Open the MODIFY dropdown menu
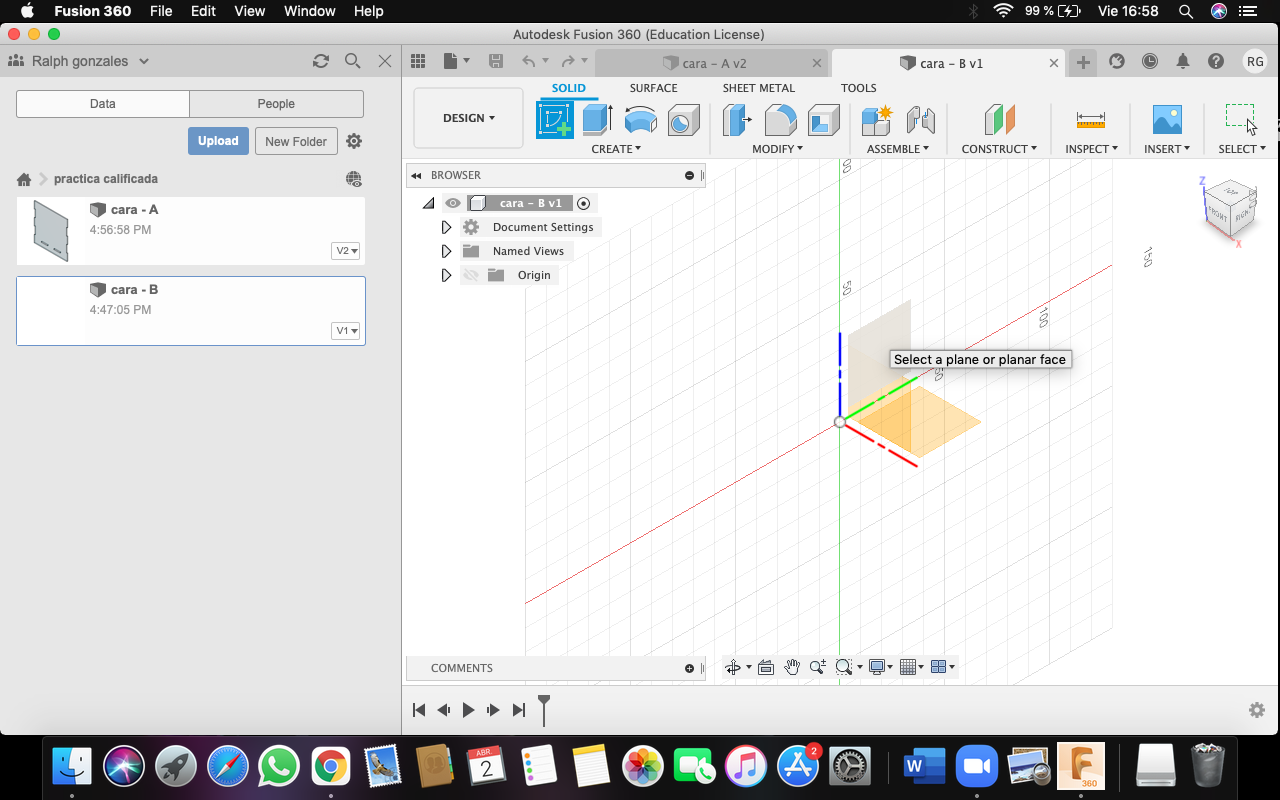Image resolution: width=1280 pixels, height=800 pixels. pos(777,149)
